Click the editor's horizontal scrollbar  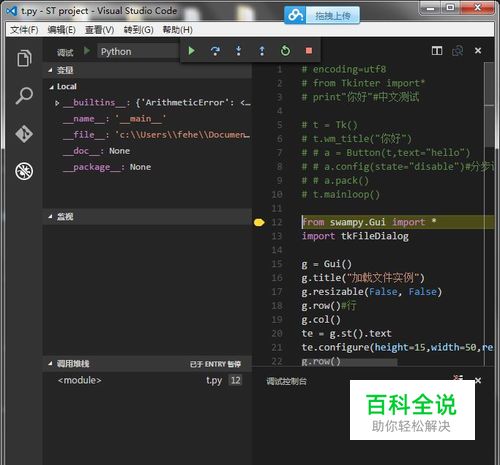coord(349,362)
